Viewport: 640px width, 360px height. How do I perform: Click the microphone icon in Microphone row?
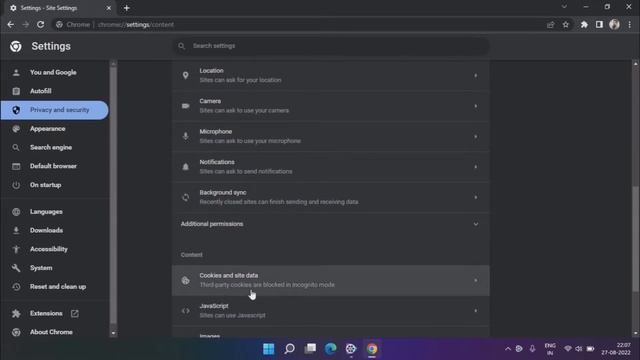click(x=186, y=136)
